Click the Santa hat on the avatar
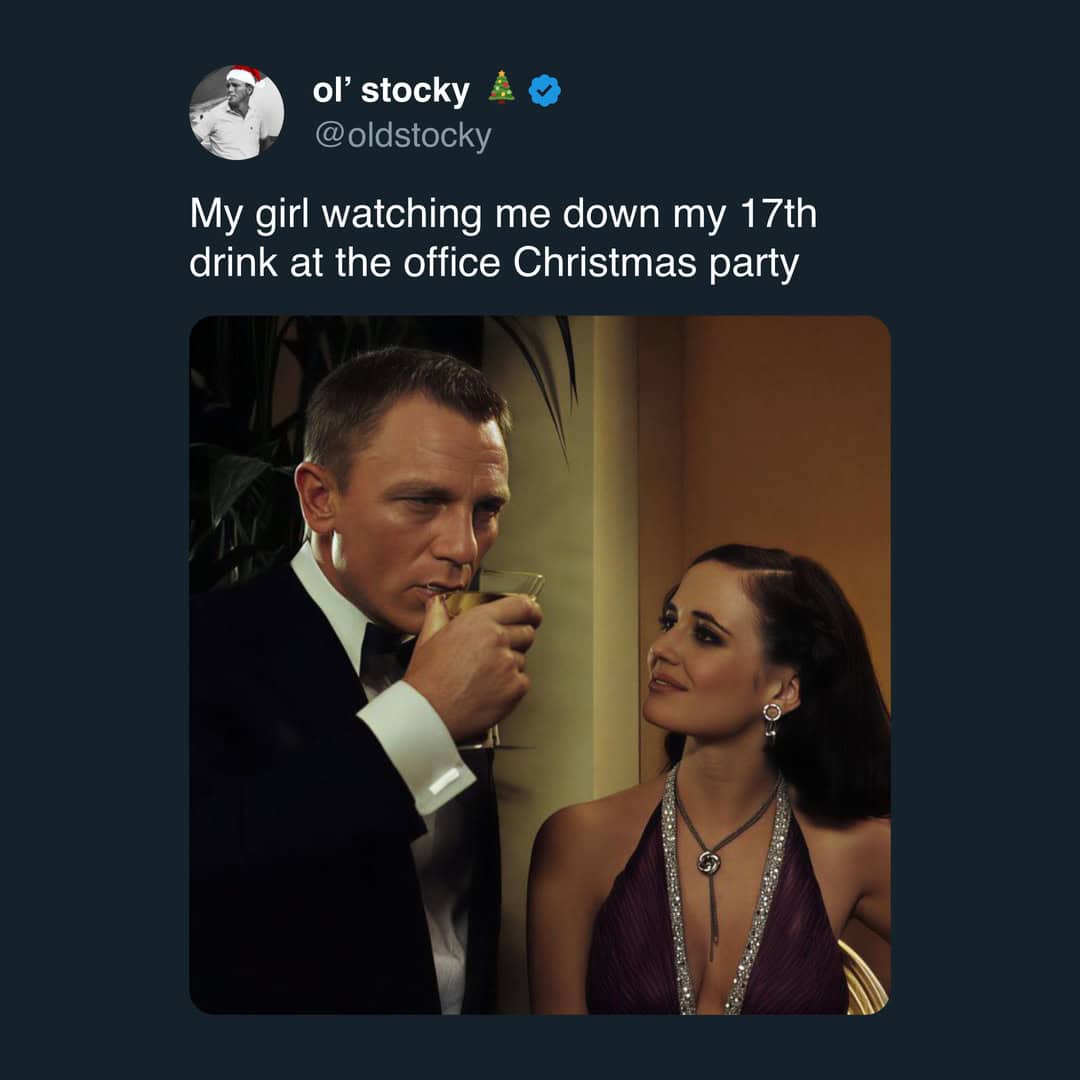The width and height of the screenshot is (1080, 1080). point(245,76)
